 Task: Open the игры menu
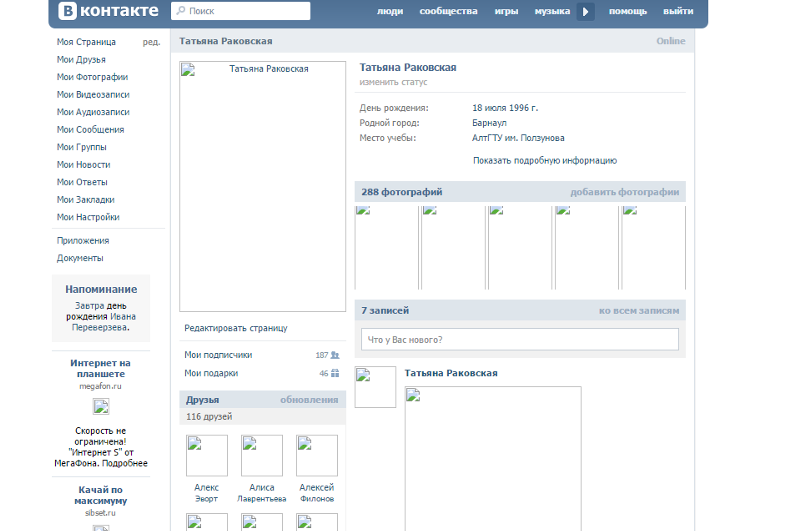pos(506,11)
